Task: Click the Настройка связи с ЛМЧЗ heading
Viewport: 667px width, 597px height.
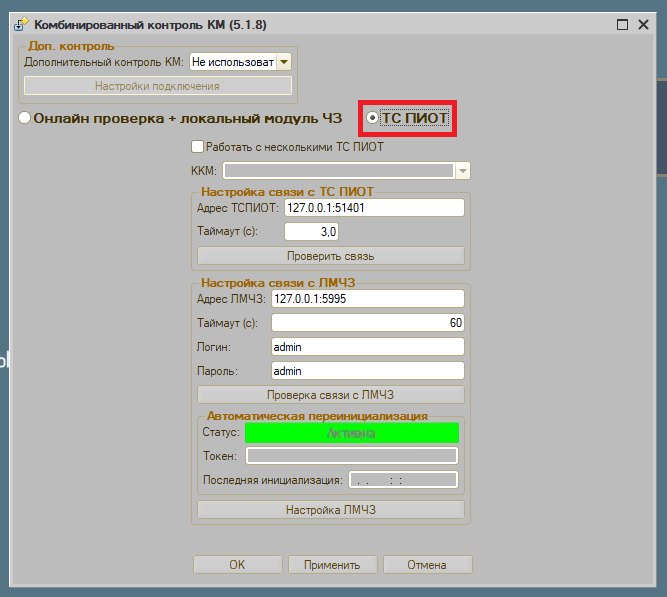Action: [278, 283]
